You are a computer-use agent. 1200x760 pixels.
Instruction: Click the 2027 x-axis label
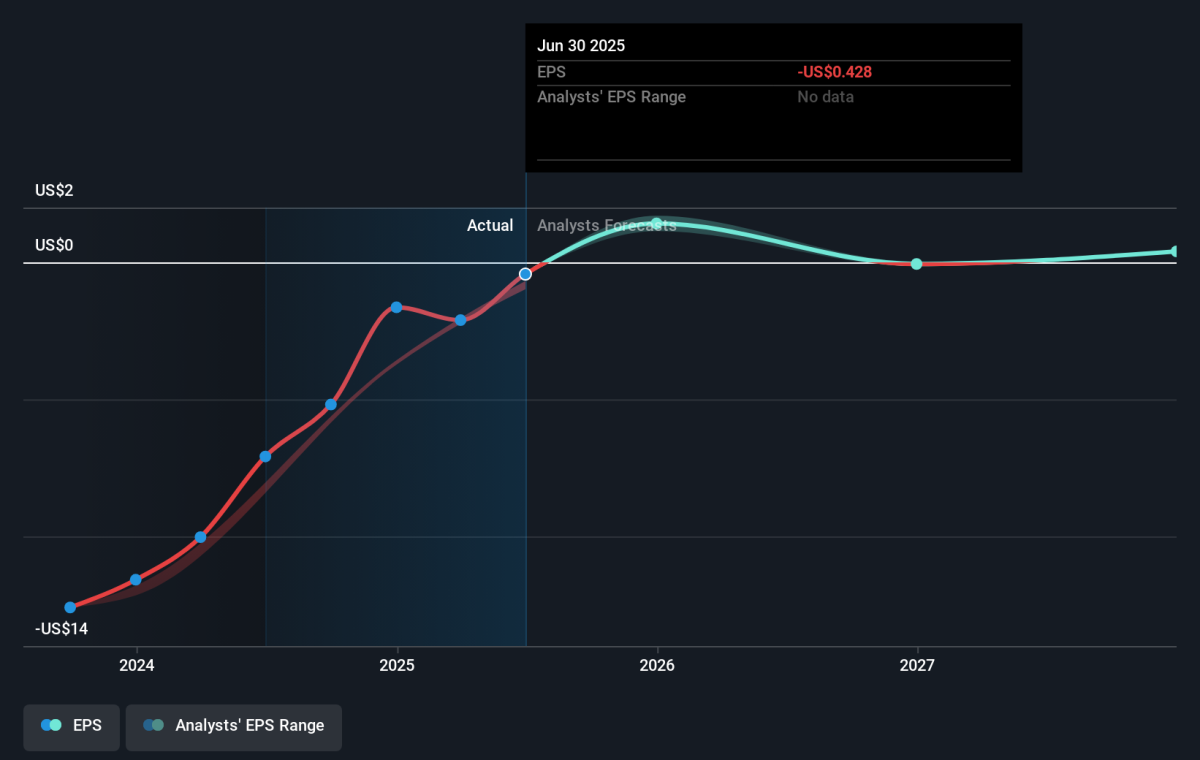[x=917, y=665]
